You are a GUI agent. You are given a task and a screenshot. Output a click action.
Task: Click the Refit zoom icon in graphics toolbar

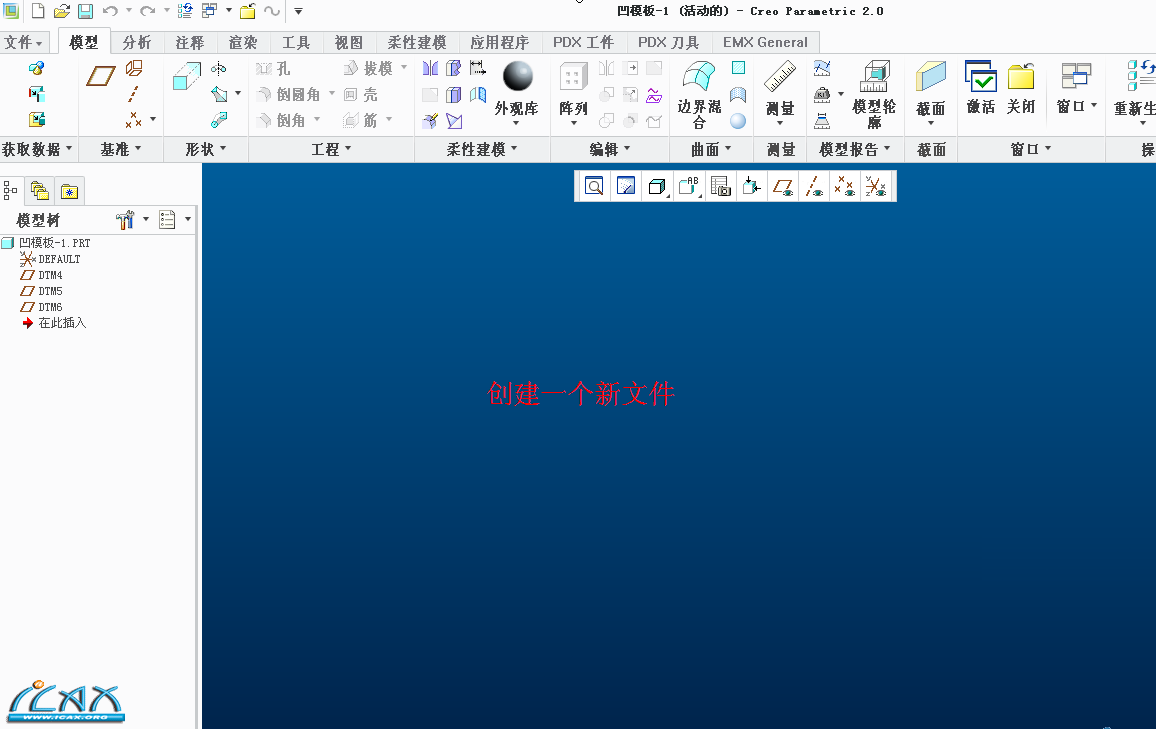tap(594, 186)
